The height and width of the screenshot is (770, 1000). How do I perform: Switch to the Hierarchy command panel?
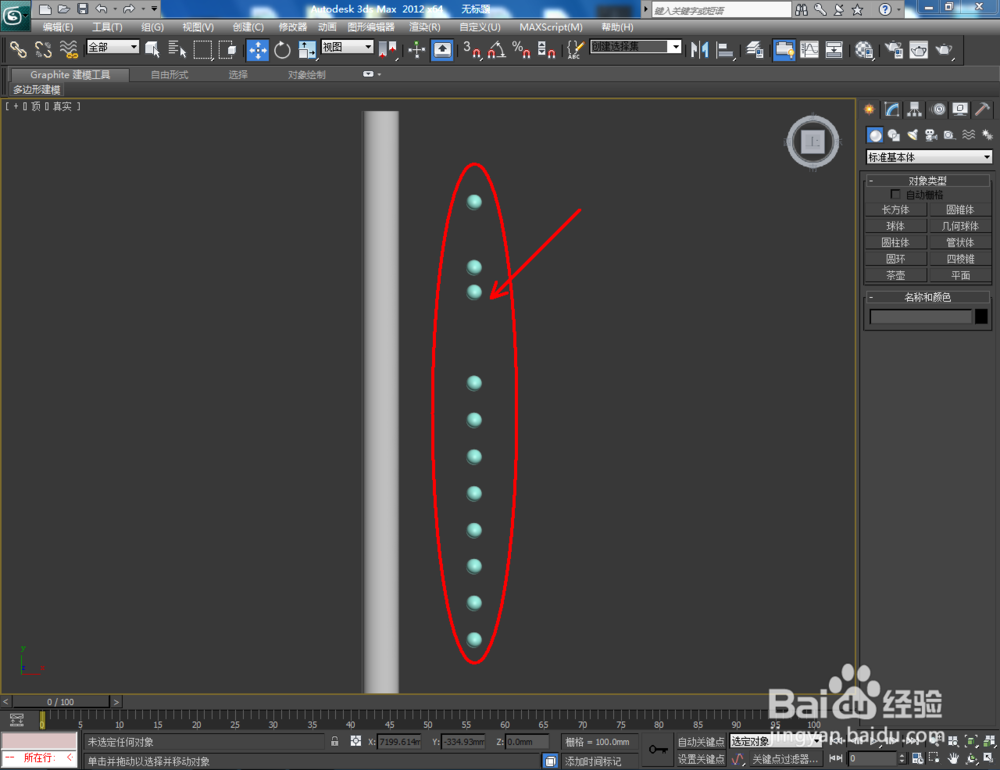[x=915, y=110]
